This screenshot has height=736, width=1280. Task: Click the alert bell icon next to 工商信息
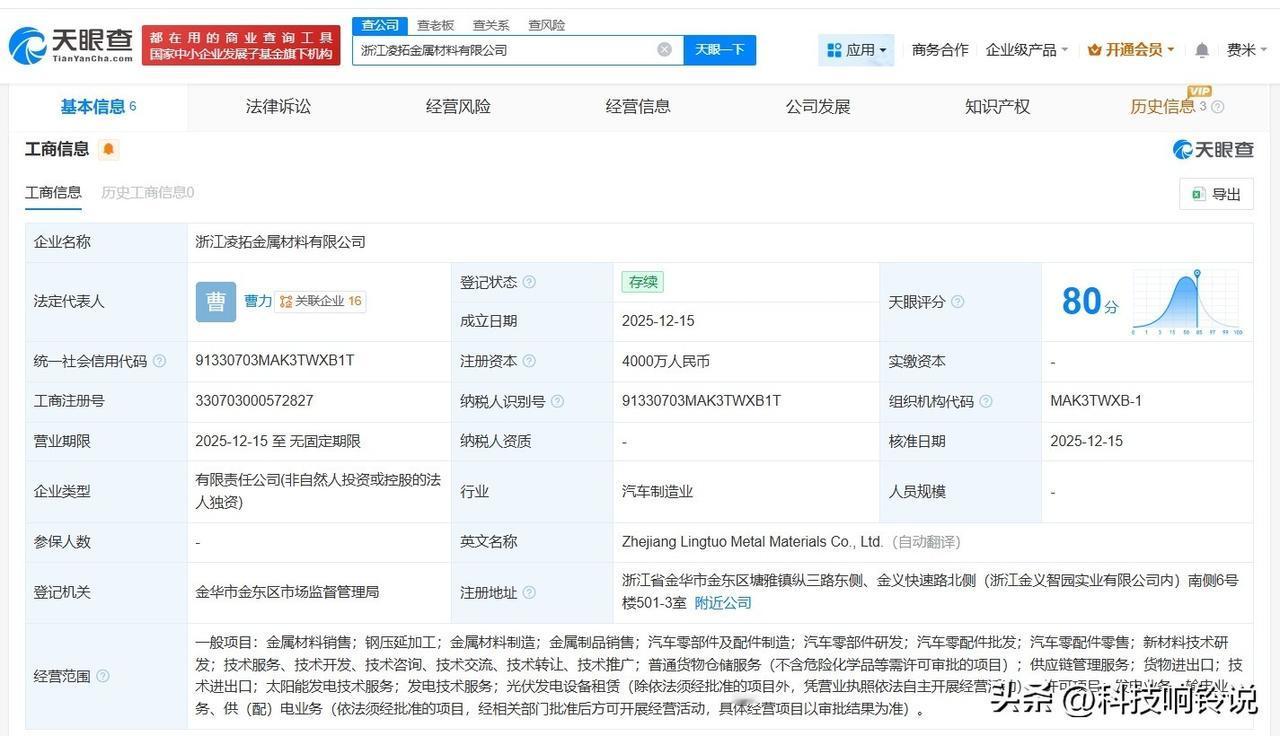click(x=107, y=148)
